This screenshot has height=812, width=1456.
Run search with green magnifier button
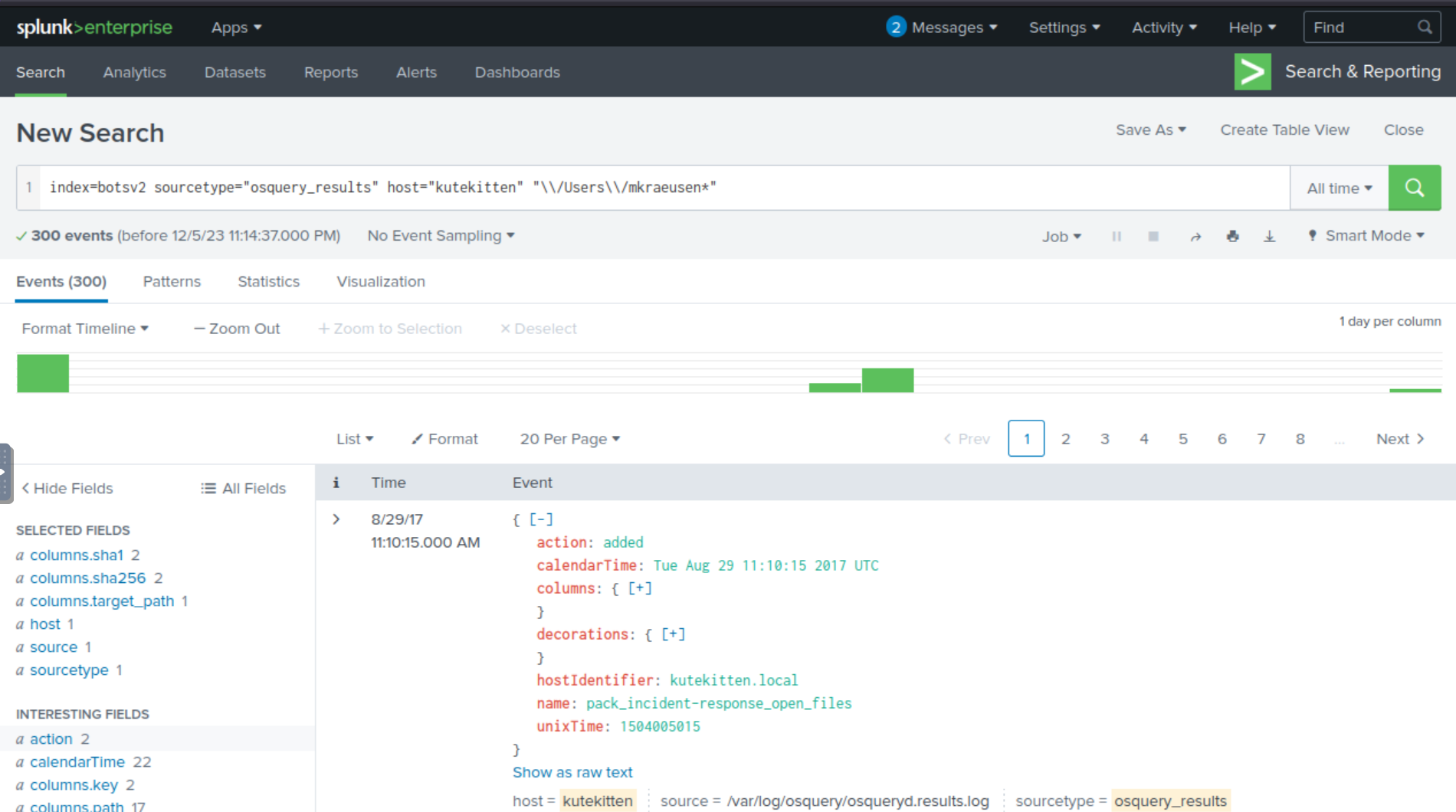(x=1414, y=188)
